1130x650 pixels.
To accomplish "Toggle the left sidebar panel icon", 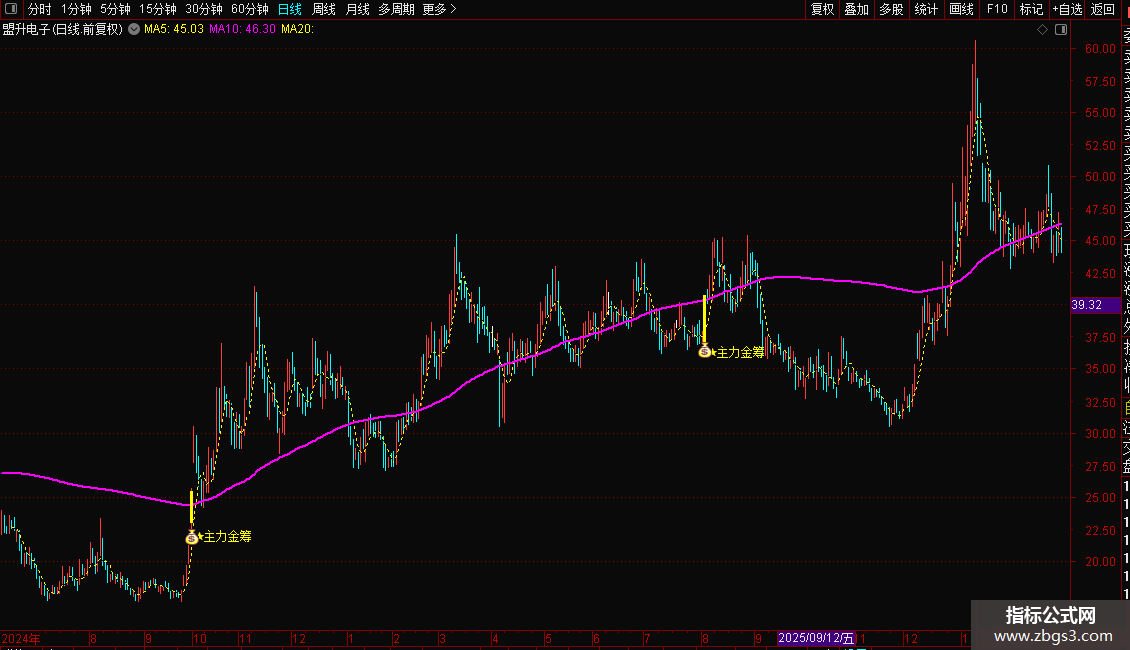I will [11, 9].
